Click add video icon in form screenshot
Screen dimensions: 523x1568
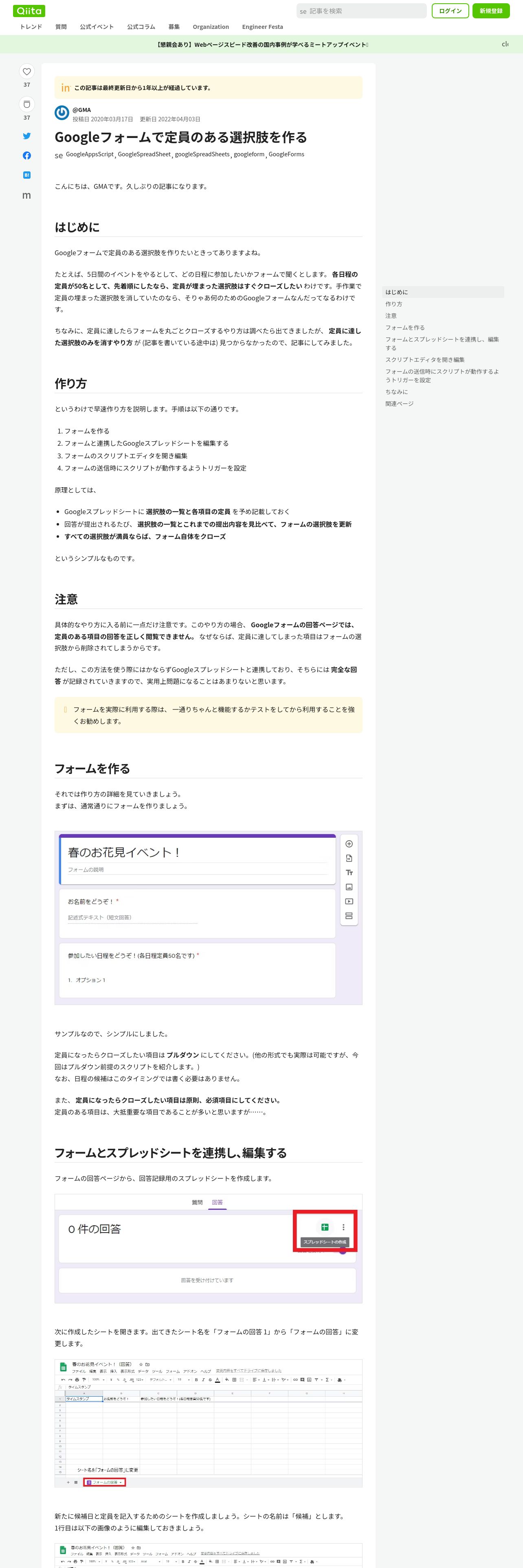tap(349, 902)
